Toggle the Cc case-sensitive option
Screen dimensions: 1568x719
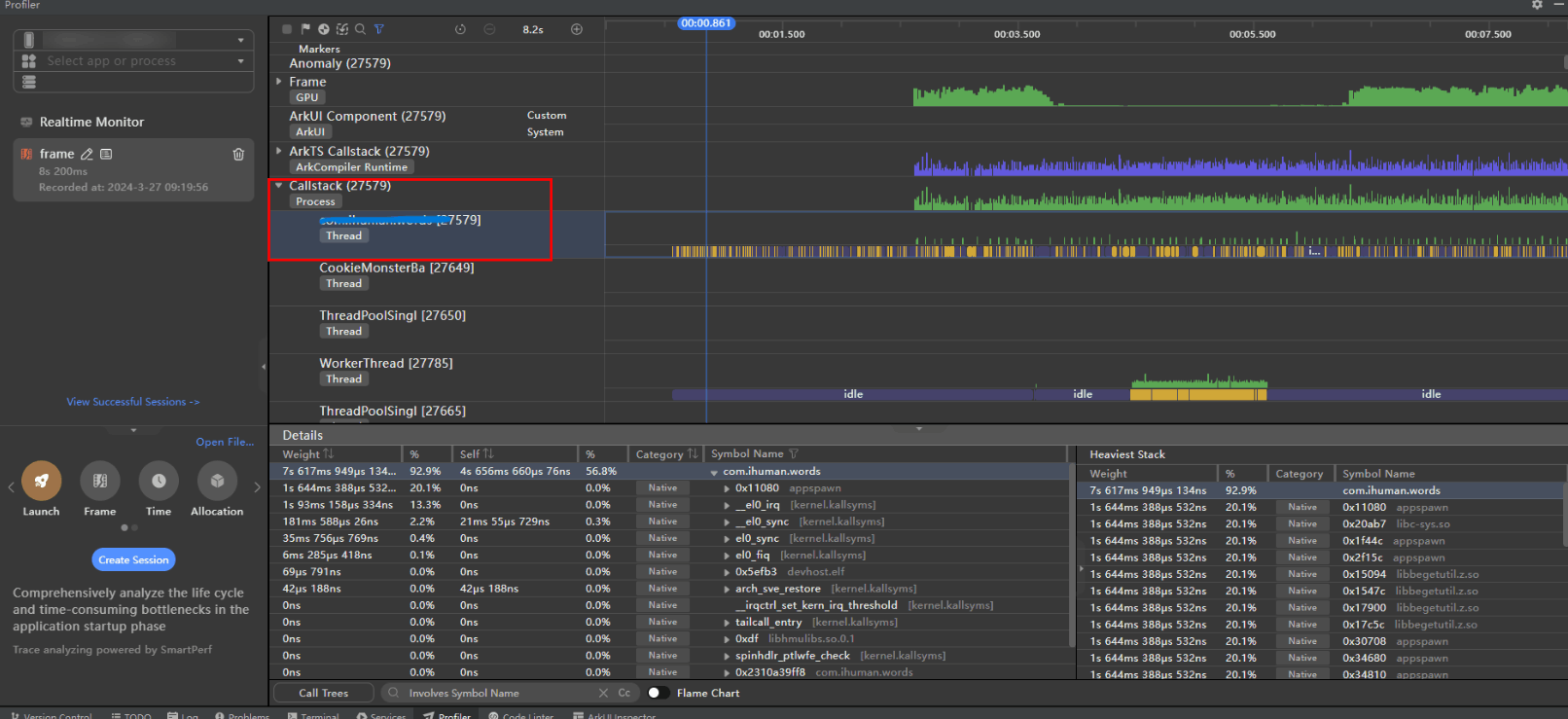click(x=624, y=693)
